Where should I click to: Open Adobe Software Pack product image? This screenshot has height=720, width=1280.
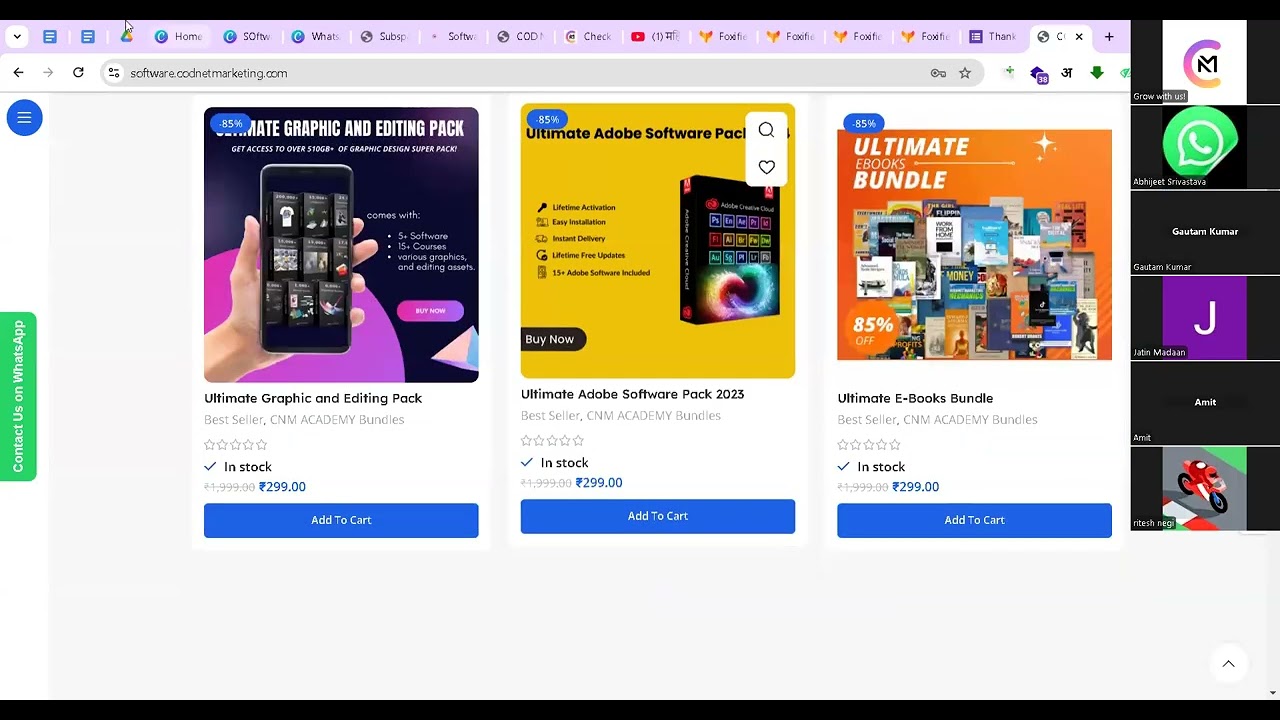(x=658, y=241)
